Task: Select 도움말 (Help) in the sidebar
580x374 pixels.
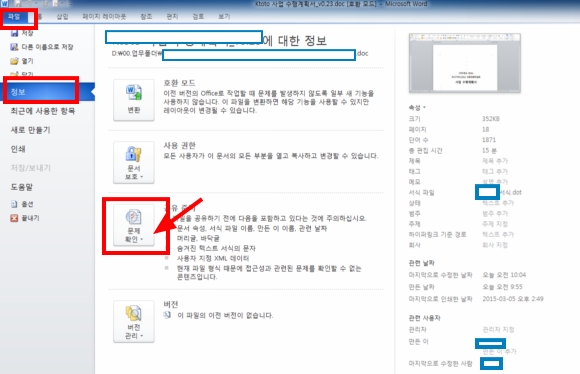Action: tap(21, 187)
